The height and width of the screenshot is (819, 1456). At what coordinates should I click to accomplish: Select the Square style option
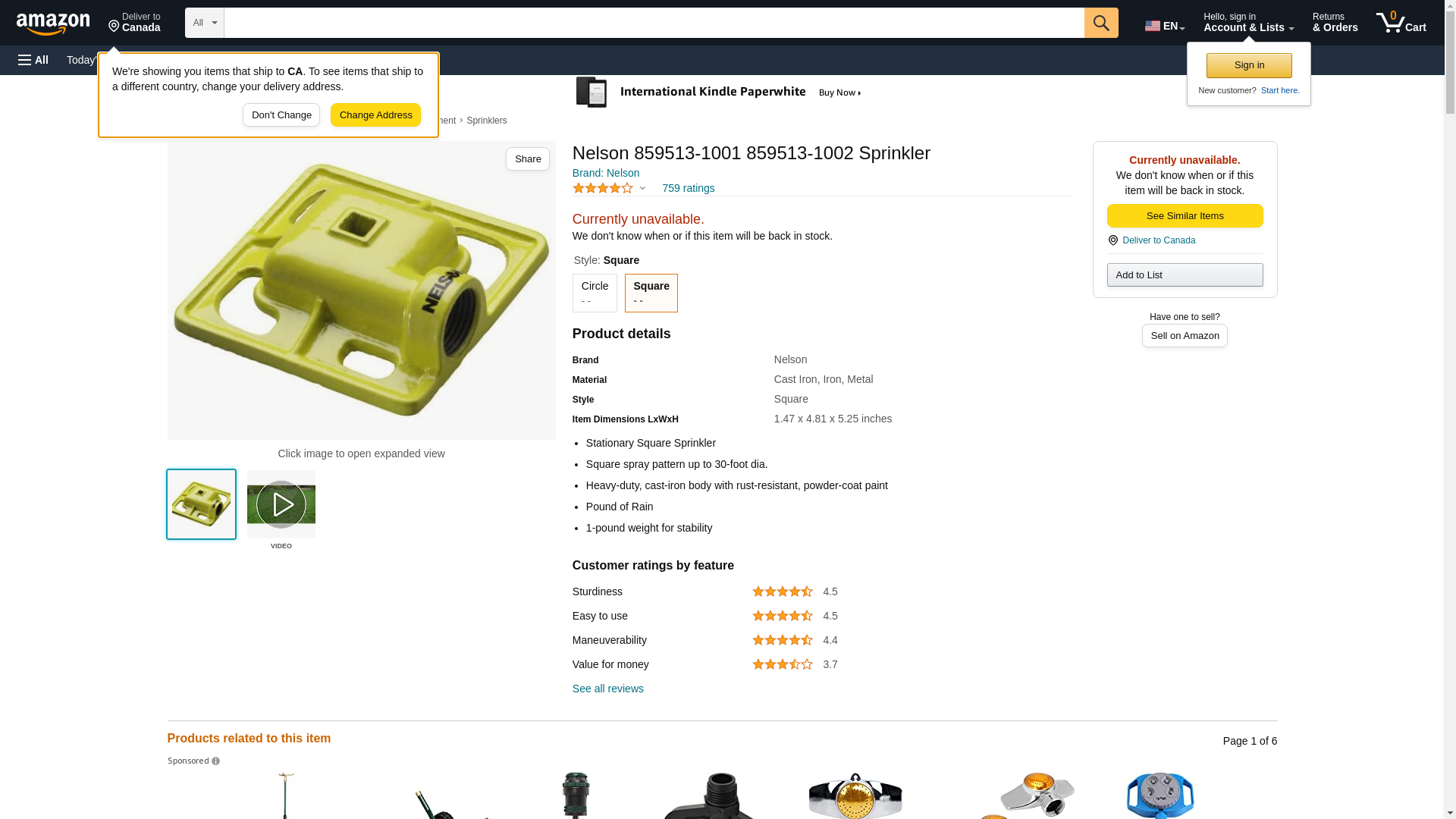(651, 293)
